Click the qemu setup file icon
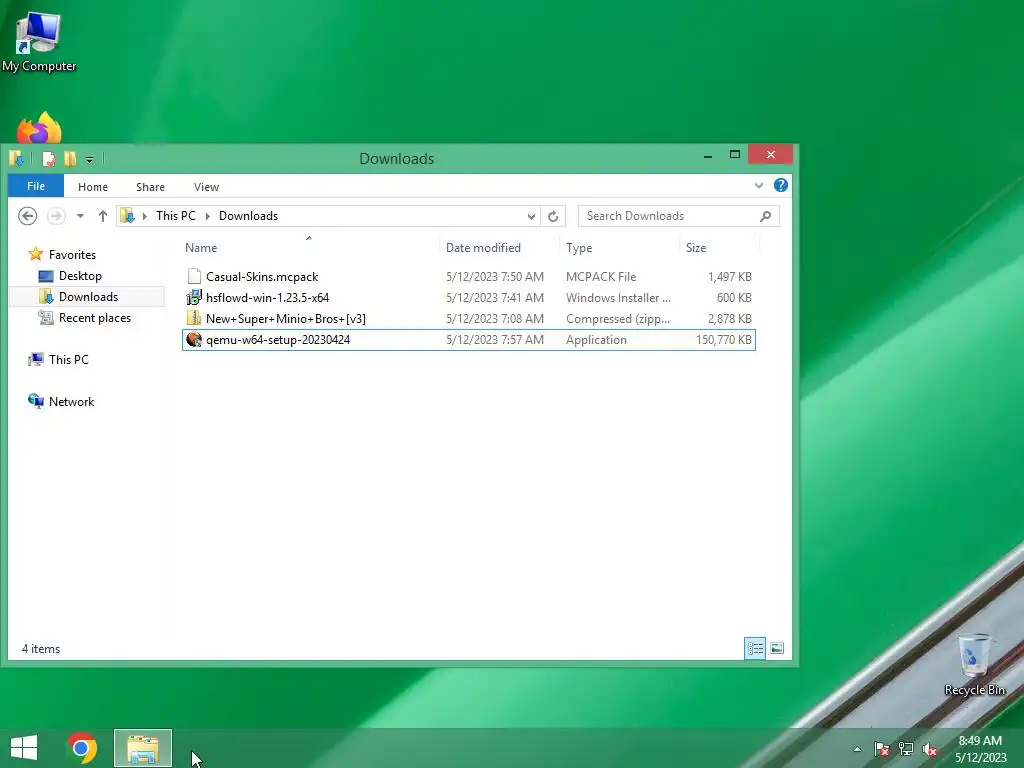This screenshot has height=768, width=1024. pyautogui.click(x=194, y=339)
